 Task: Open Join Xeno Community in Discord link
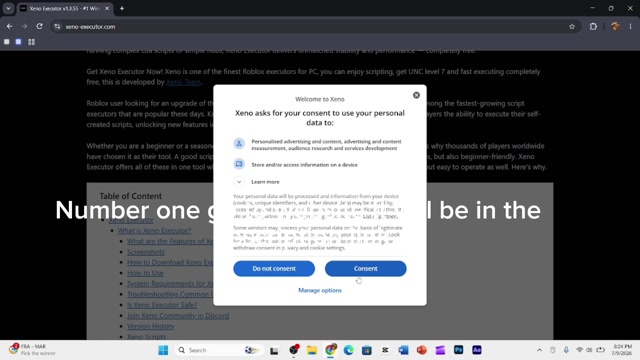[x=178, y=316]
